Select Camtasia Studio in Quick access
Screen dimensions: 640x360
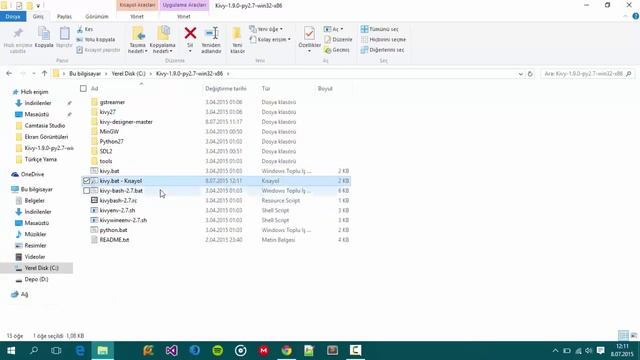click(44, 126)
